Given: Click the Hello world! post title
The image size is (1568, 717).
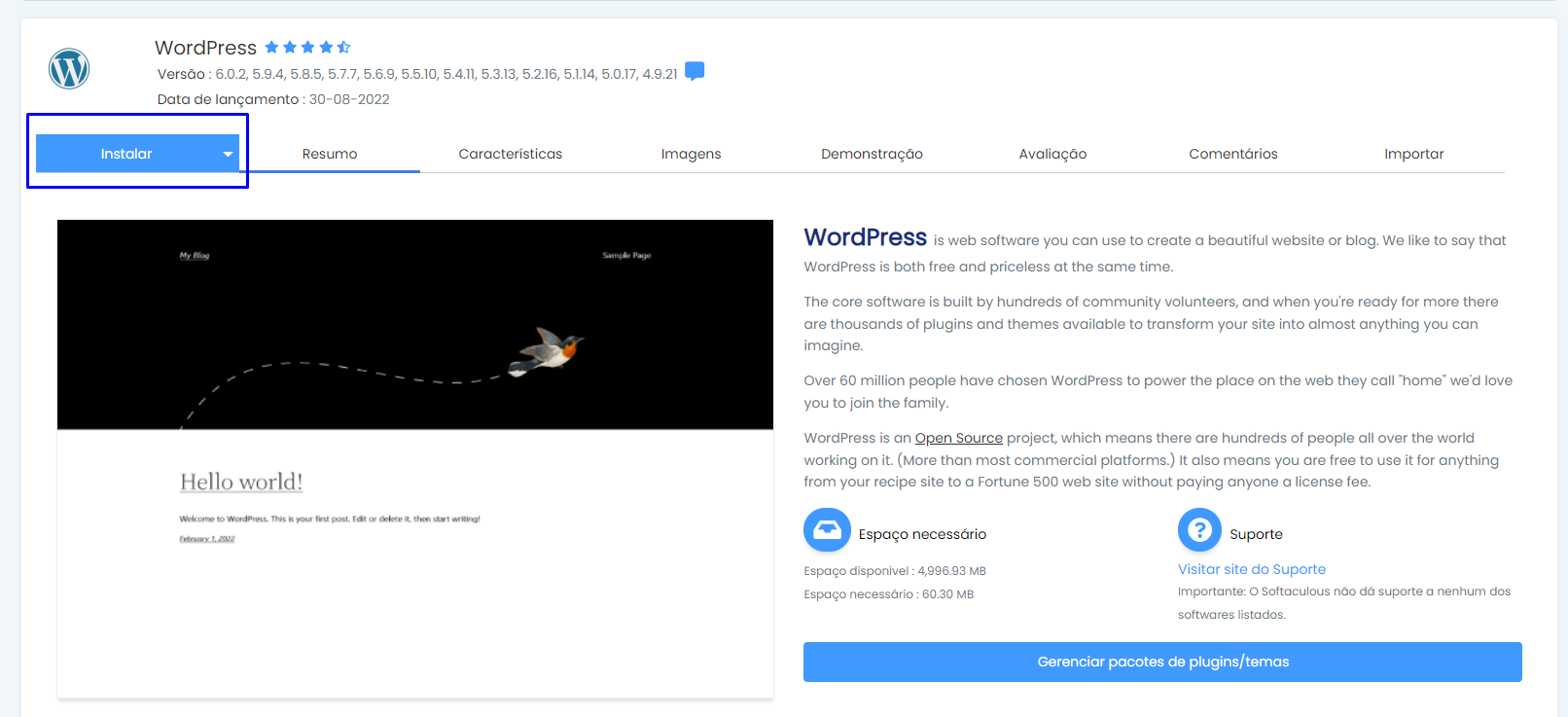Looking at the screenshot, I should pyautogui.click(x=241, y=482).
